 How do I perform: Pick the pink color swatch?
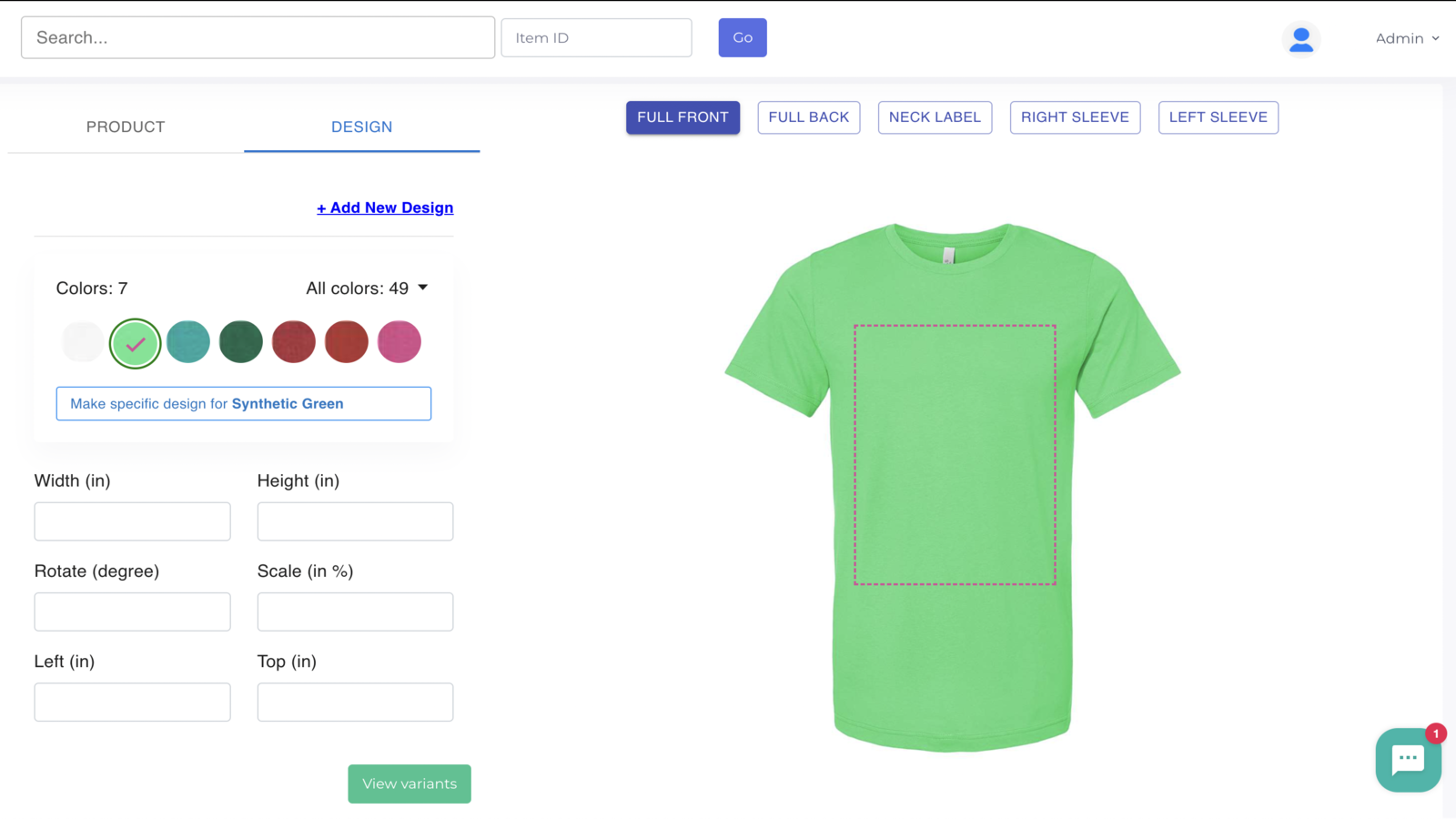(x=399, y=342)
